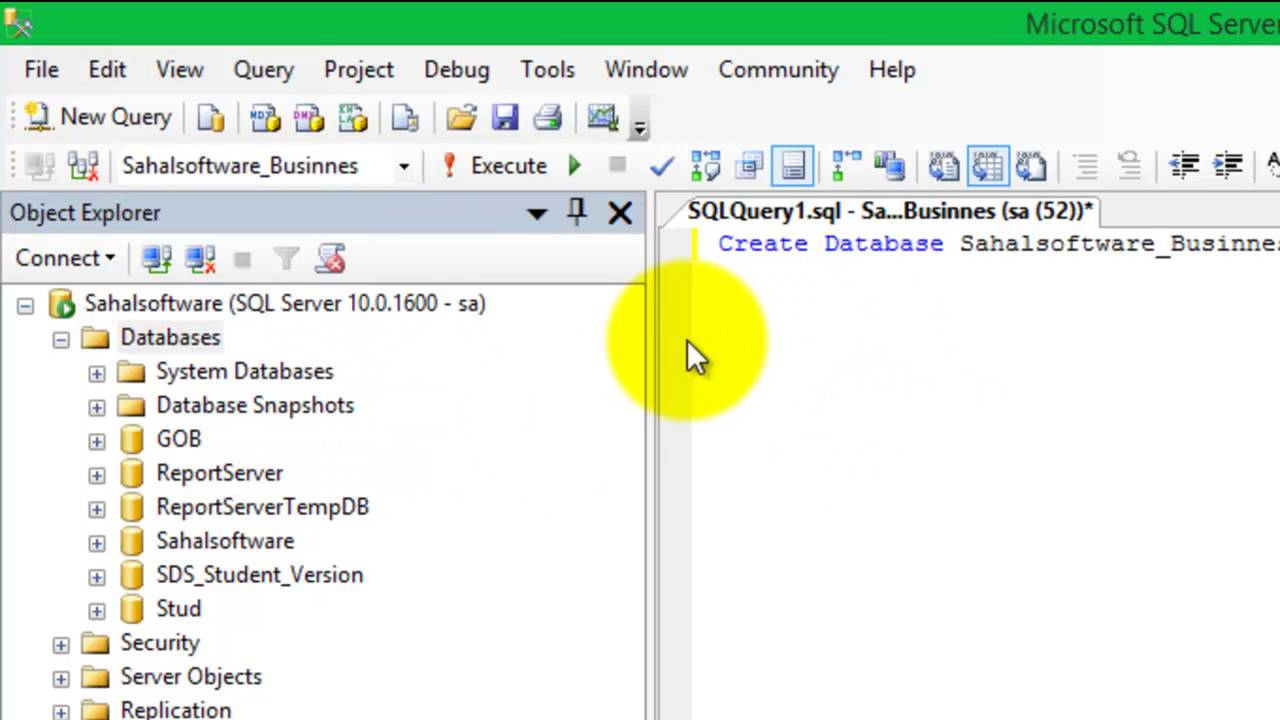Image resolution: width=1280 pixels, height=720 pixels.
Task: Click the Filter funnel icon in Object Explorer
Action: (x=286, y=260)
